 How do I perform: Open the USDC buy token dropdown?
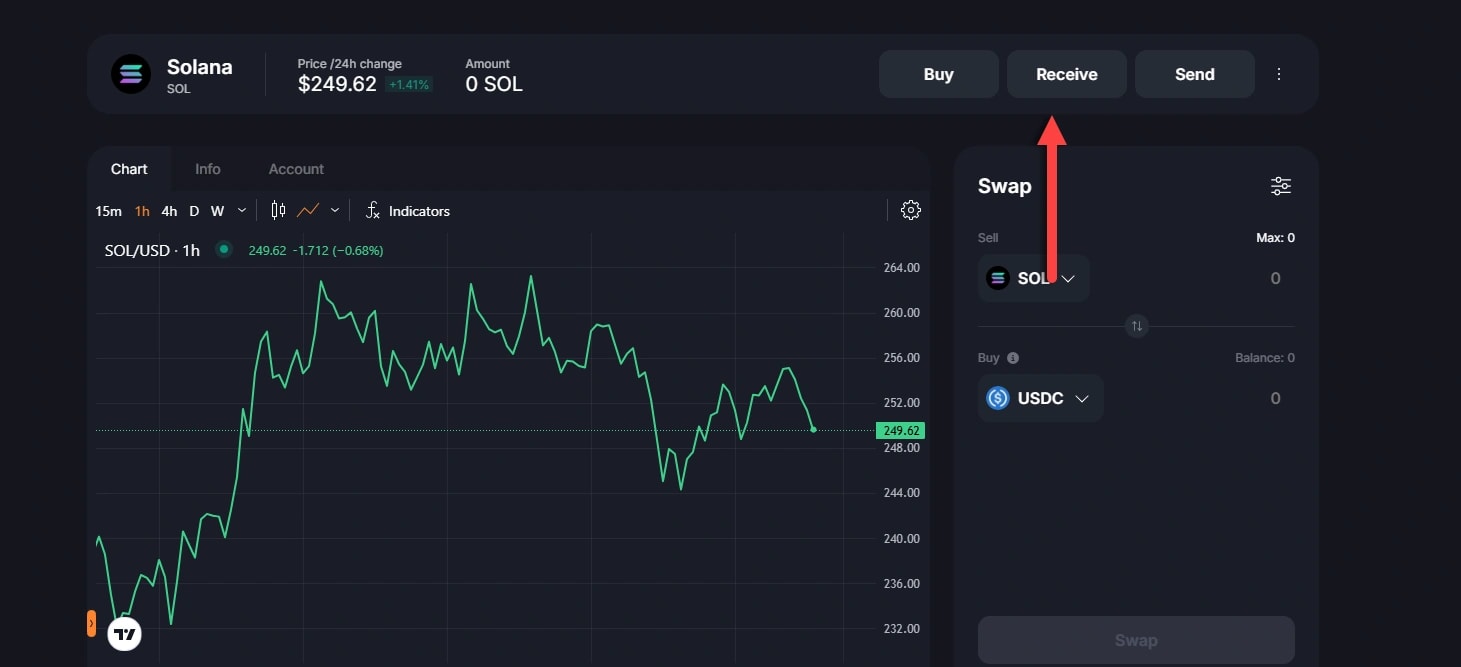point(1040,398)
